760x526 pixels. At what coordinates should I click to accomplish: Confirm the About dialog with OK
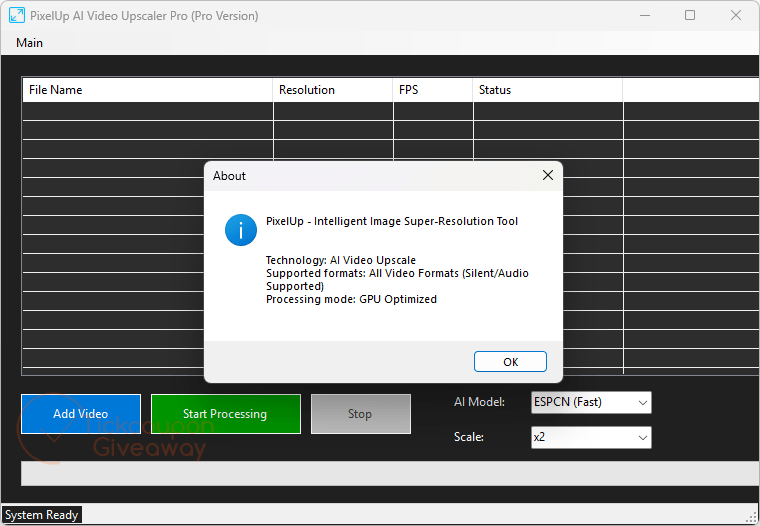(x=510, y=362)
